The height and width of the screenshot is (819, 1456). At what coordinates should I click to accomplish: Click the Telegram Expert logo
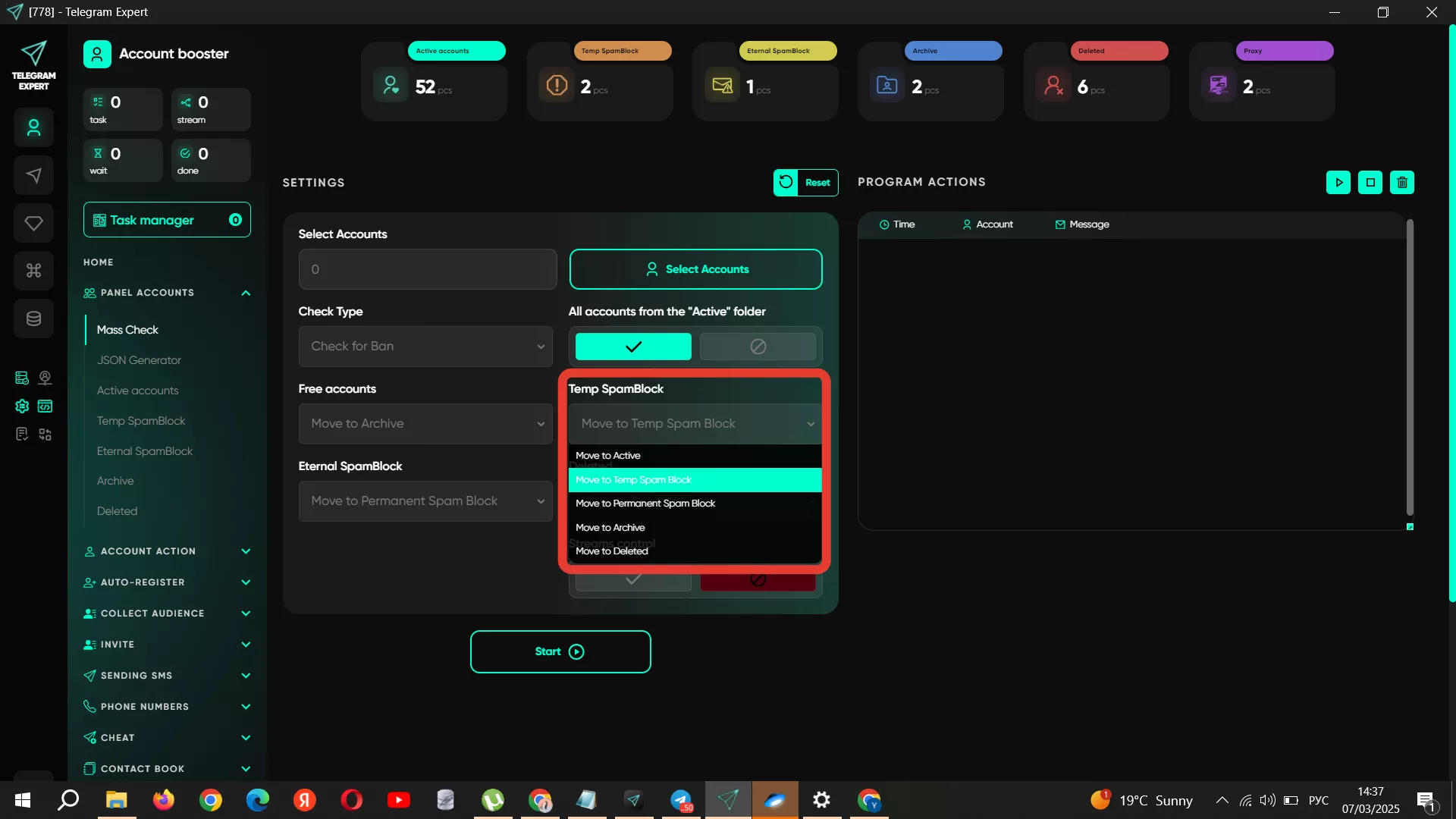tap(33, 65)
